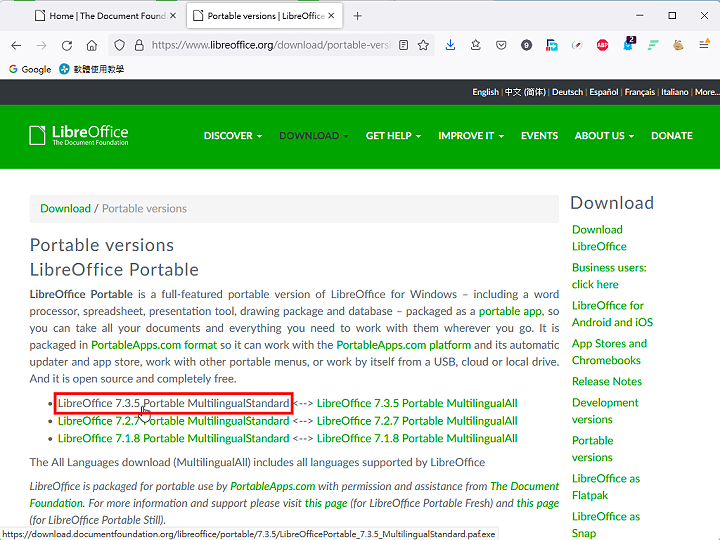Open Business users: click here sidebar link

point(609,276)
